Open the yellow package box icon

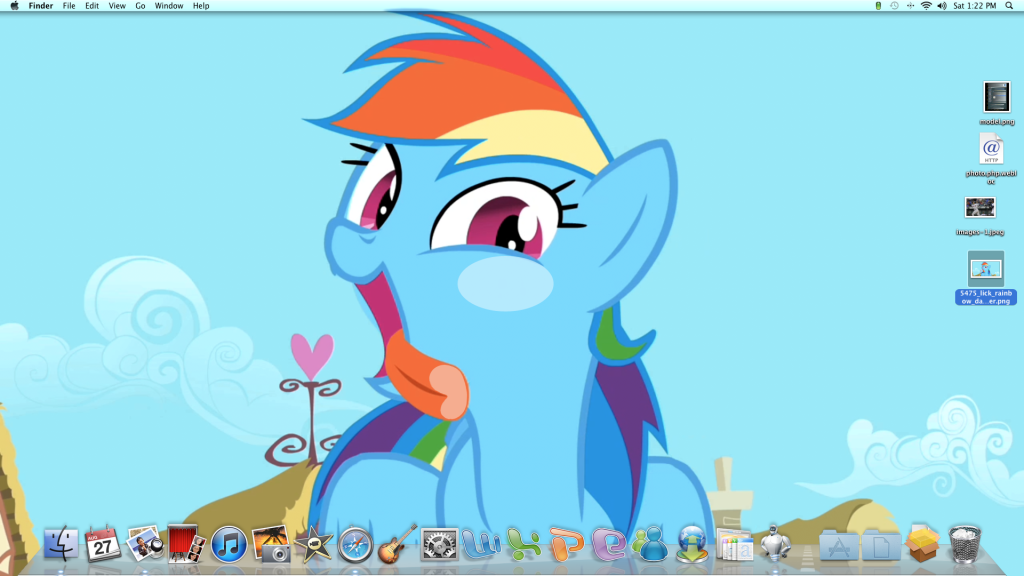[923, 543]
